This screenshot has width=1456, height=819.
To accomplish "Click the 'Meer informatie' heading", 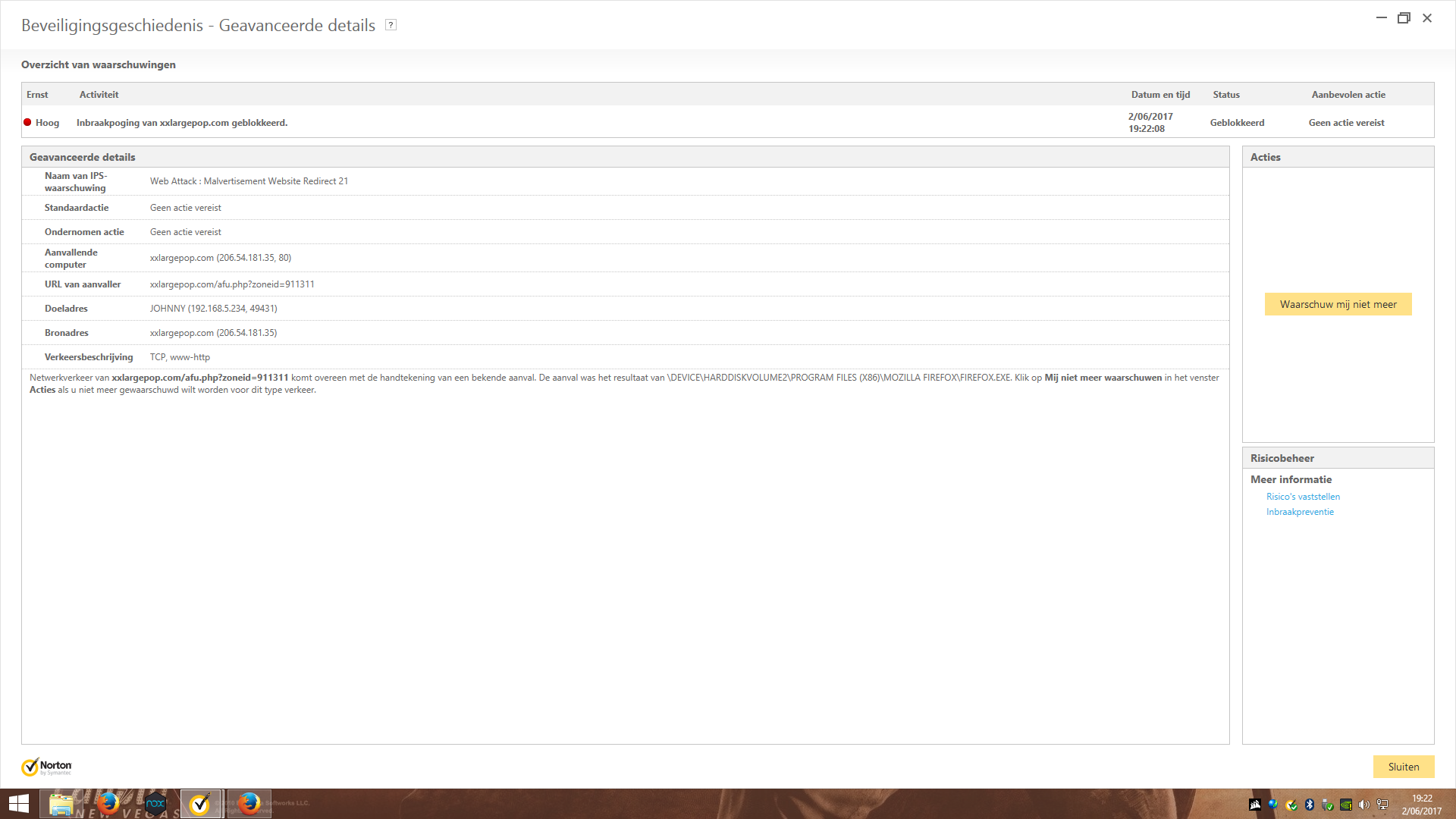I will click(1291, 479).
